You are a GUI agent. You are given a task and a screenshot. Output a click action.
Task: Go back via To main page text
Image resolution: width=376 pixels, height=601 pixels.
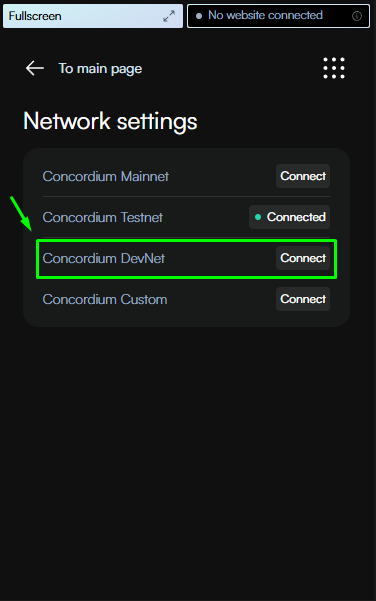pyautogui.click(x=100, y=69)
